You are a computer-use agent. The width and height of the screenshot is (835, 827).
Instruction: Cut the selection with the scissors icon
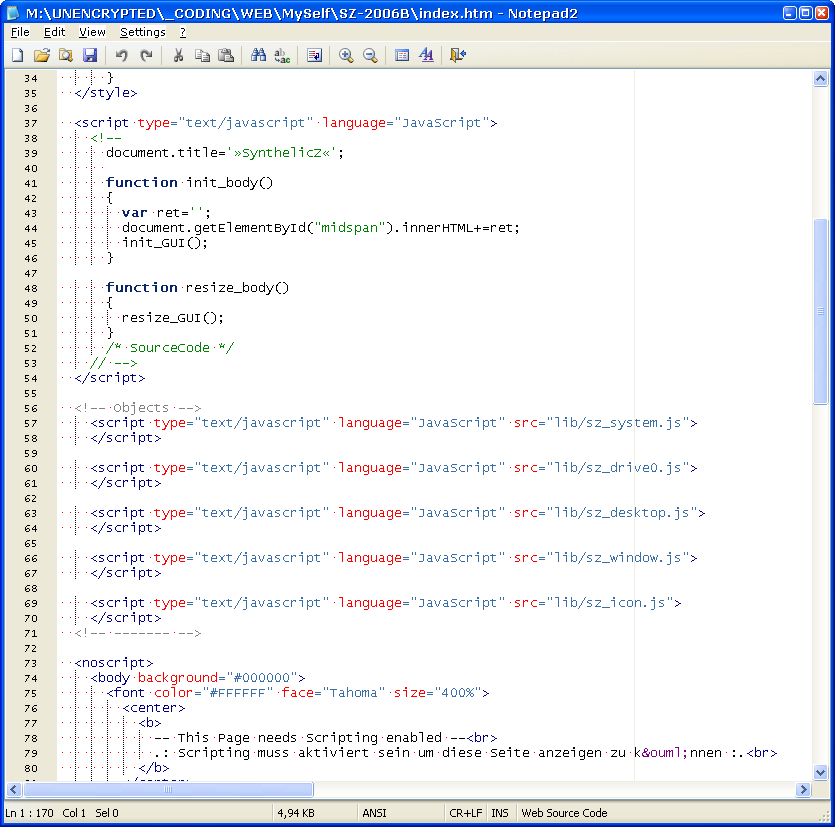(178, 55)
